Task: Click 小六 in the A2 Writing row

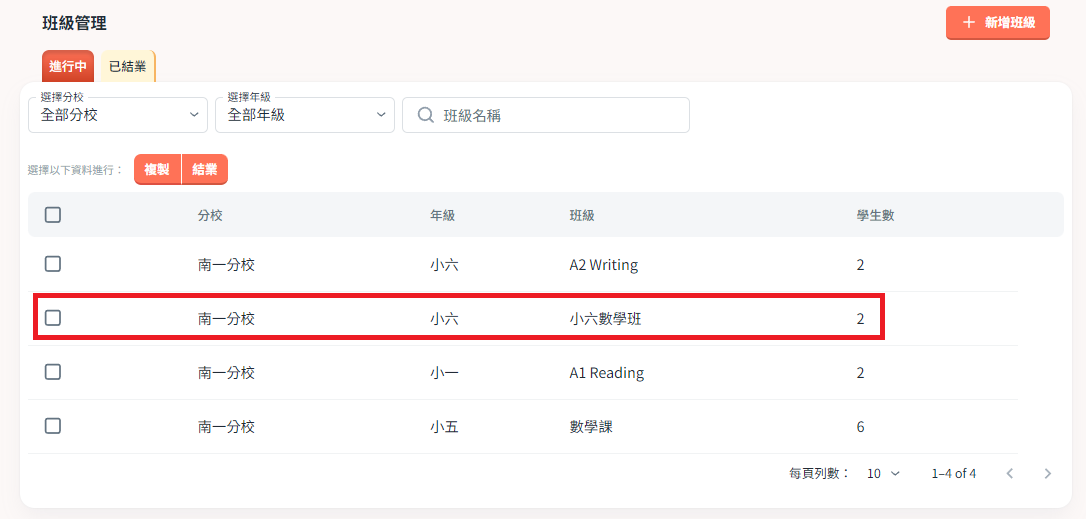Action: point(445,265)
